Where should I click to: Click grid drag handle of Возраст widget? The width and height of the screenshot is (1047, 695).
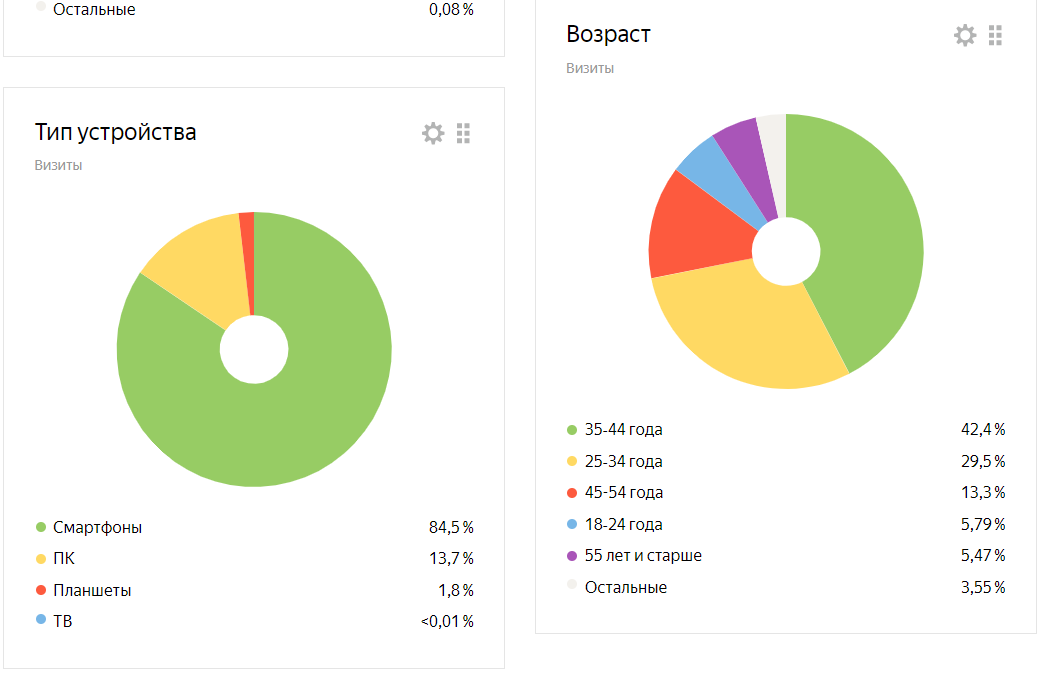996,35
